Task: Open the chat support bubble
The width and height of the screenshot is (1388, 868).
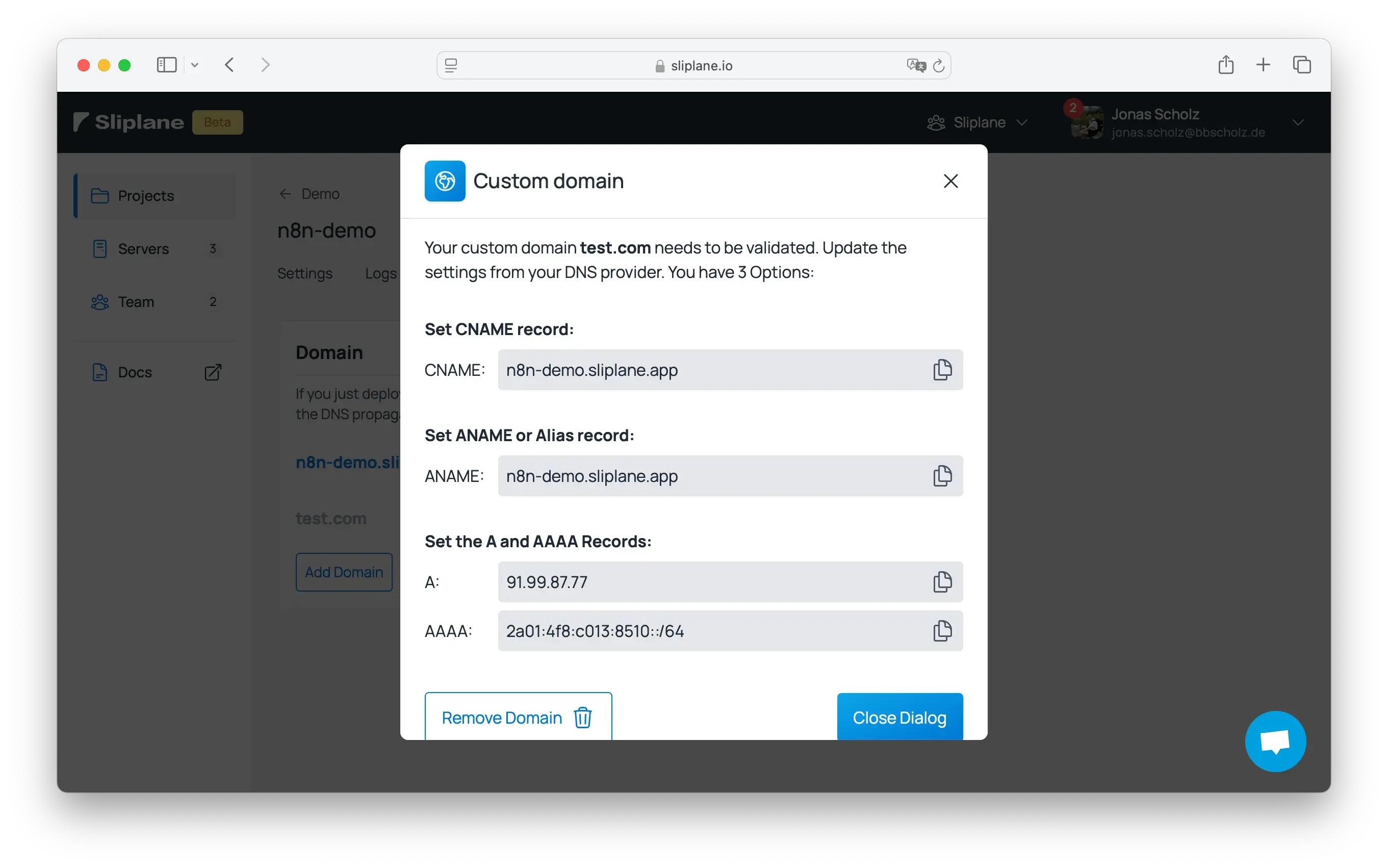Action: point(1275,741)
